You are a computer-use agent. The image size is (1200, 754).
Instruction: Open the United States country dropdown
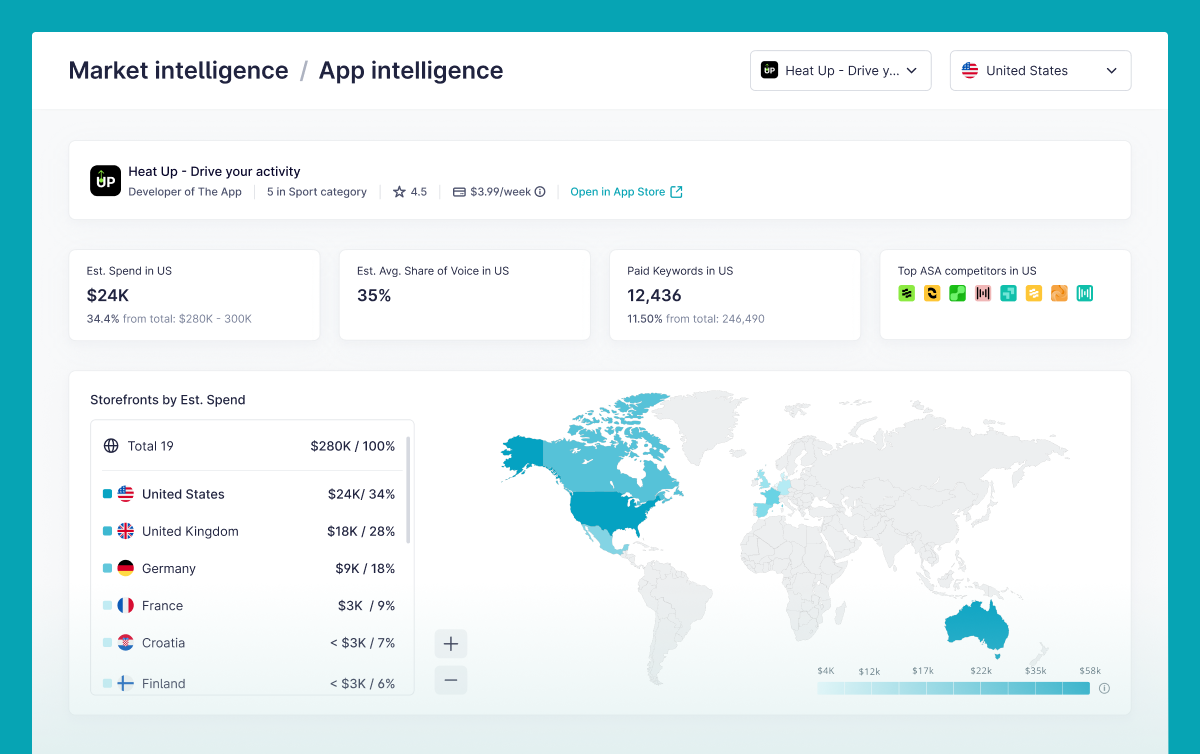(x=1040, y=71)
